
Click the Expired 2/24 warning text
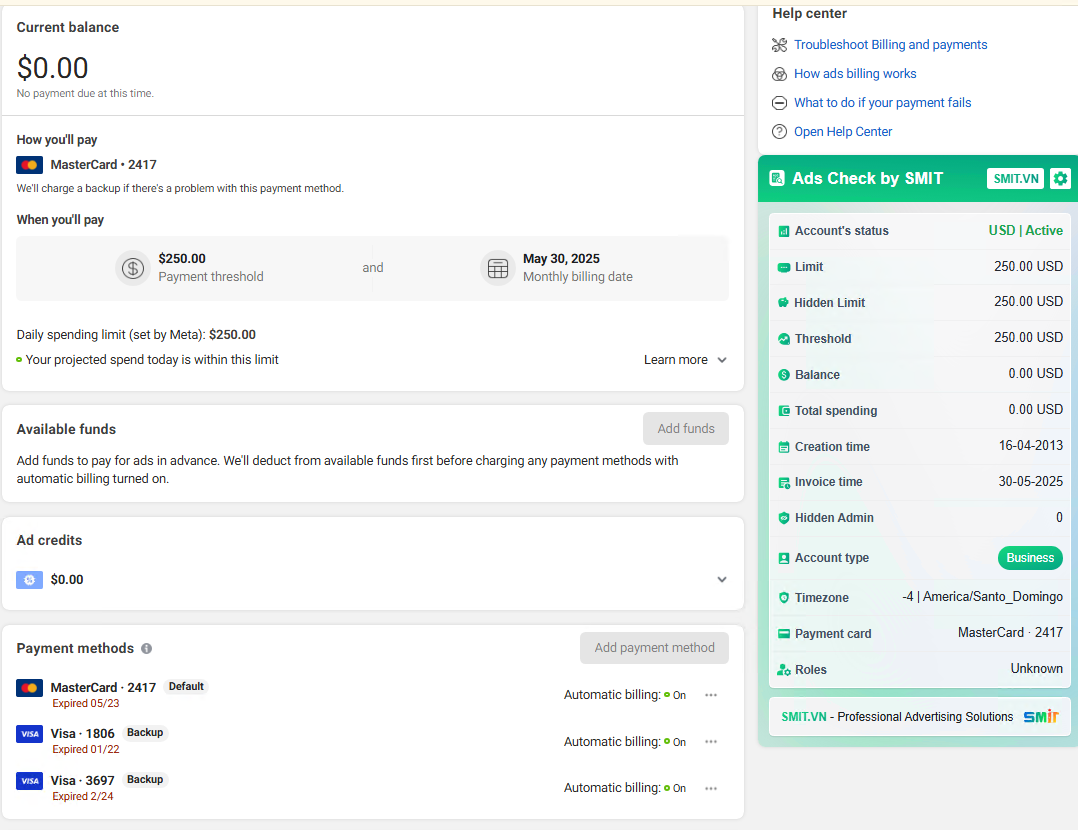[x=83, y=796]
